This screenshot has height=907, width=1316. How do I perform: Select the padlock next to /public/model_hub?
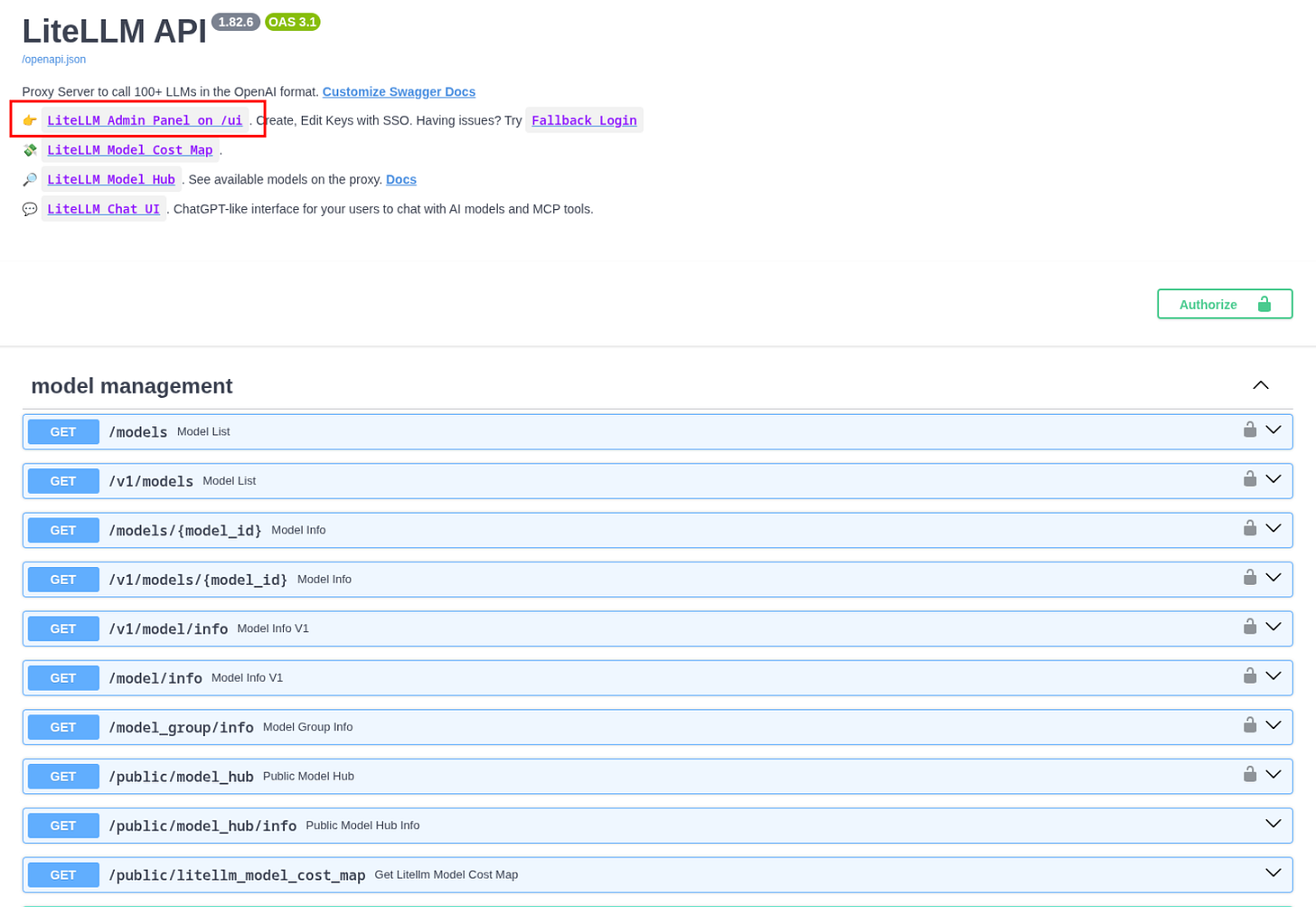pyautogui.click(x=1250, y=774)
